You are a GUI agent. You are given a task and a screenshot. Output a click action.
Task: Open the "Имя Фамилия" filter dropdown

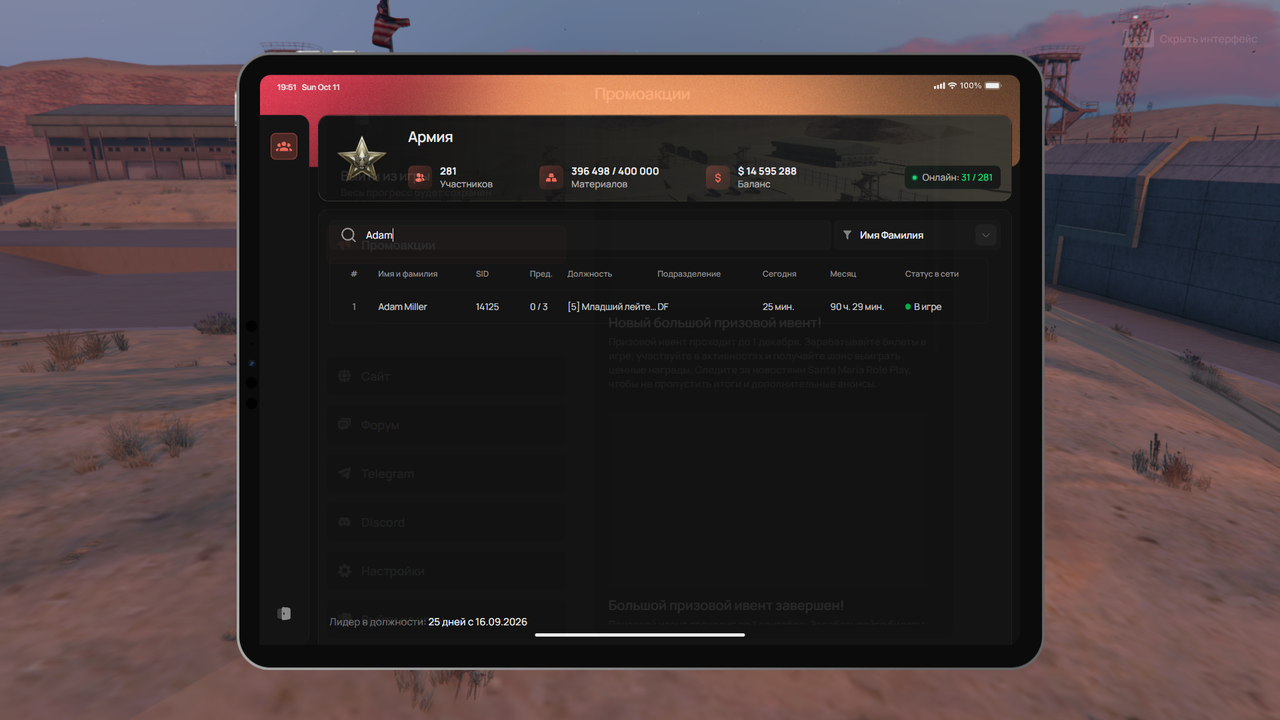coord(916,235)
